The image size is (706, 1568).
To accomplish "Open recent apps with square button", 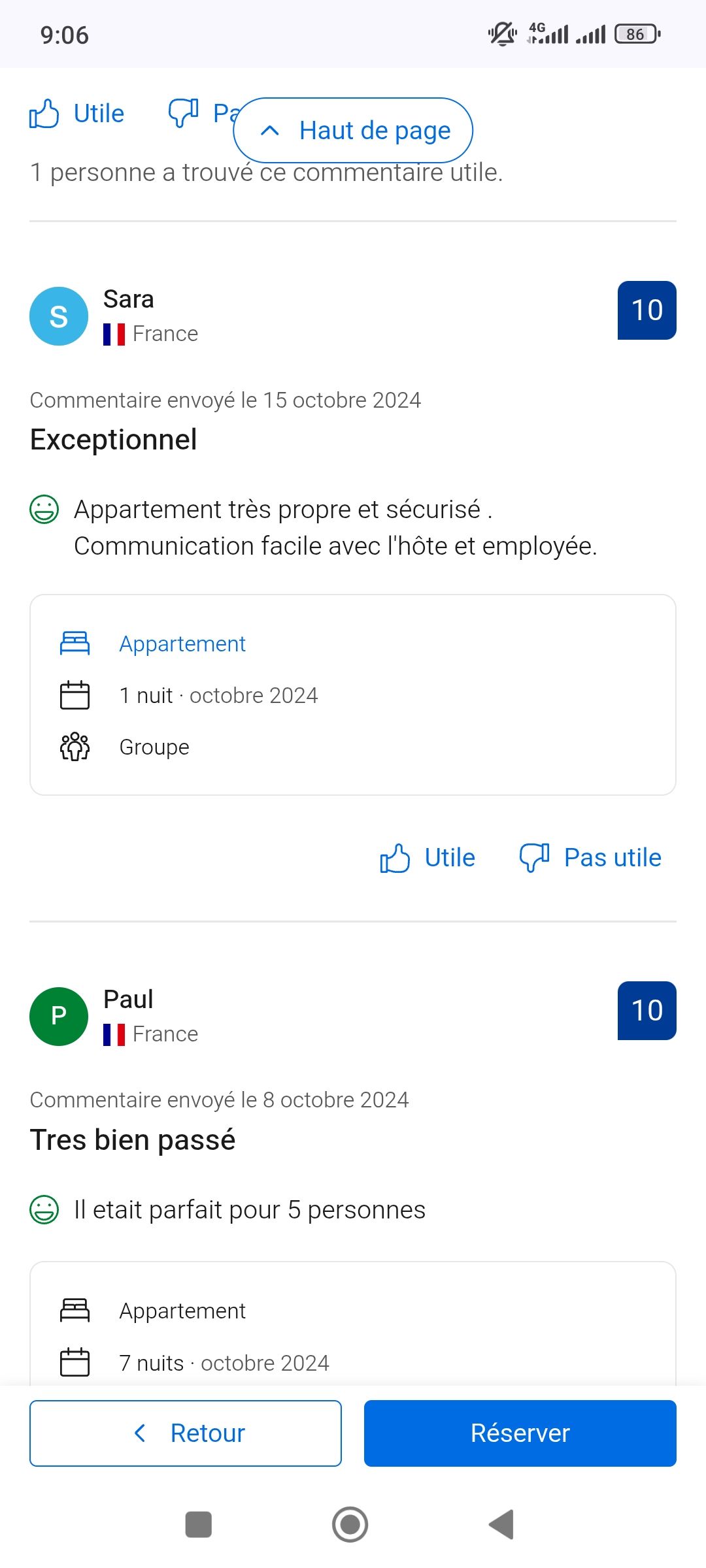I will (199, 1524).
